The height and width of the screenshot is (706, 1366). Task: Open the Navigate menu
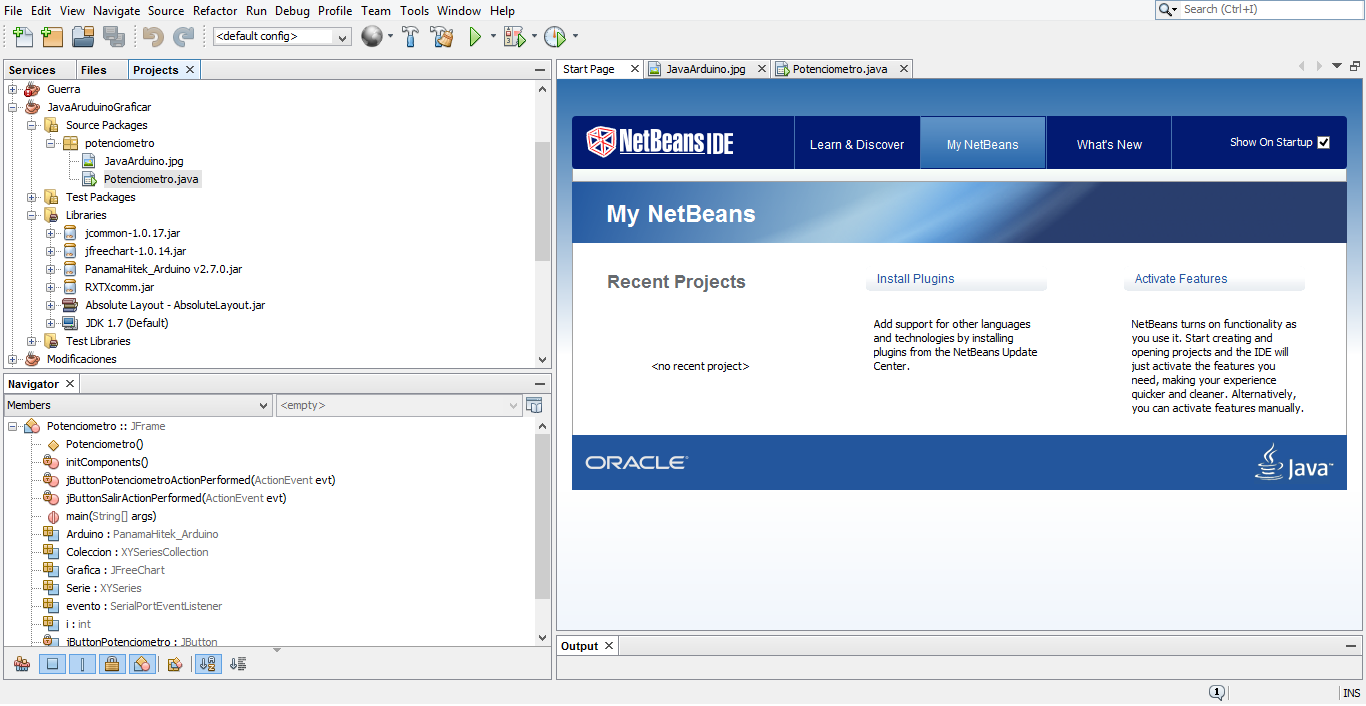click(117, 11)
